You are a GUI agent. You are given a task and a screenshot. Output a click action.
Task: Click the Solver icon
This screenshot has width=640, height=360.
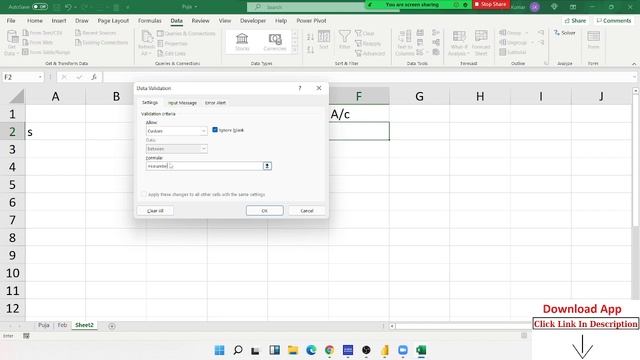565,33
